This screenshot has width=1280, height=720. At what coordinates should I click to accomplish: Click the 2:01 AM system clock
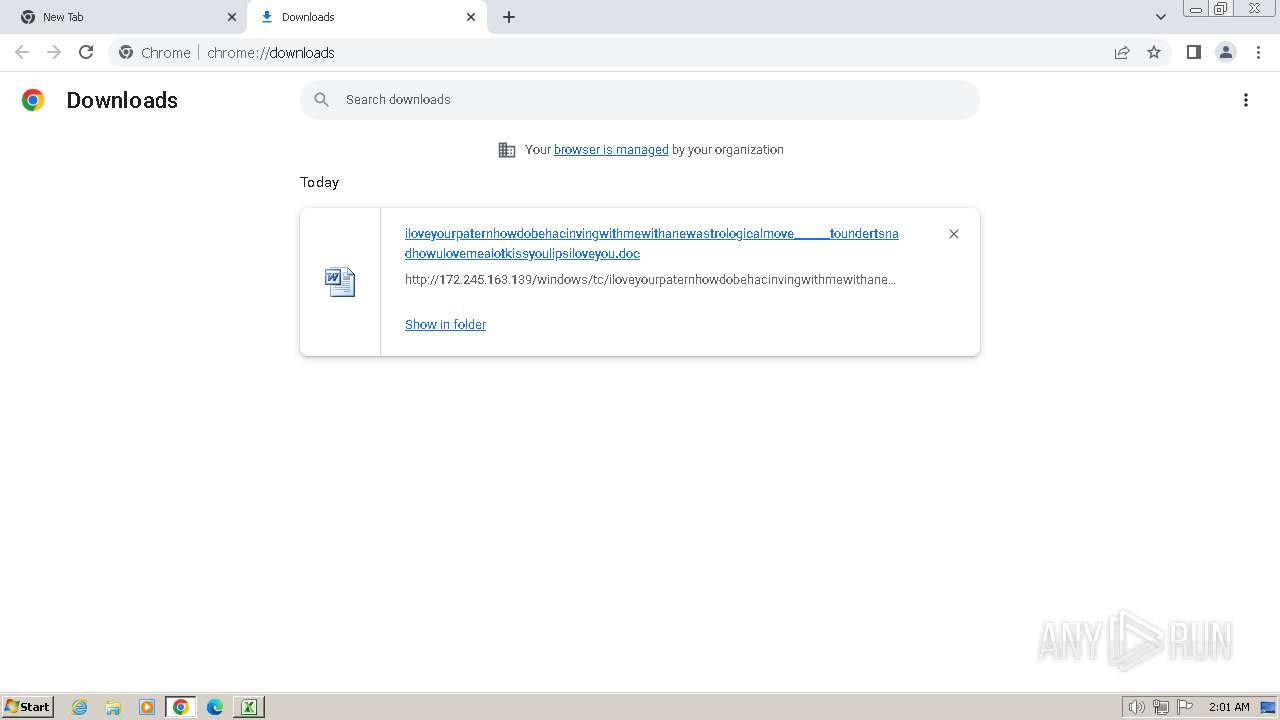tap(1229, 707)
